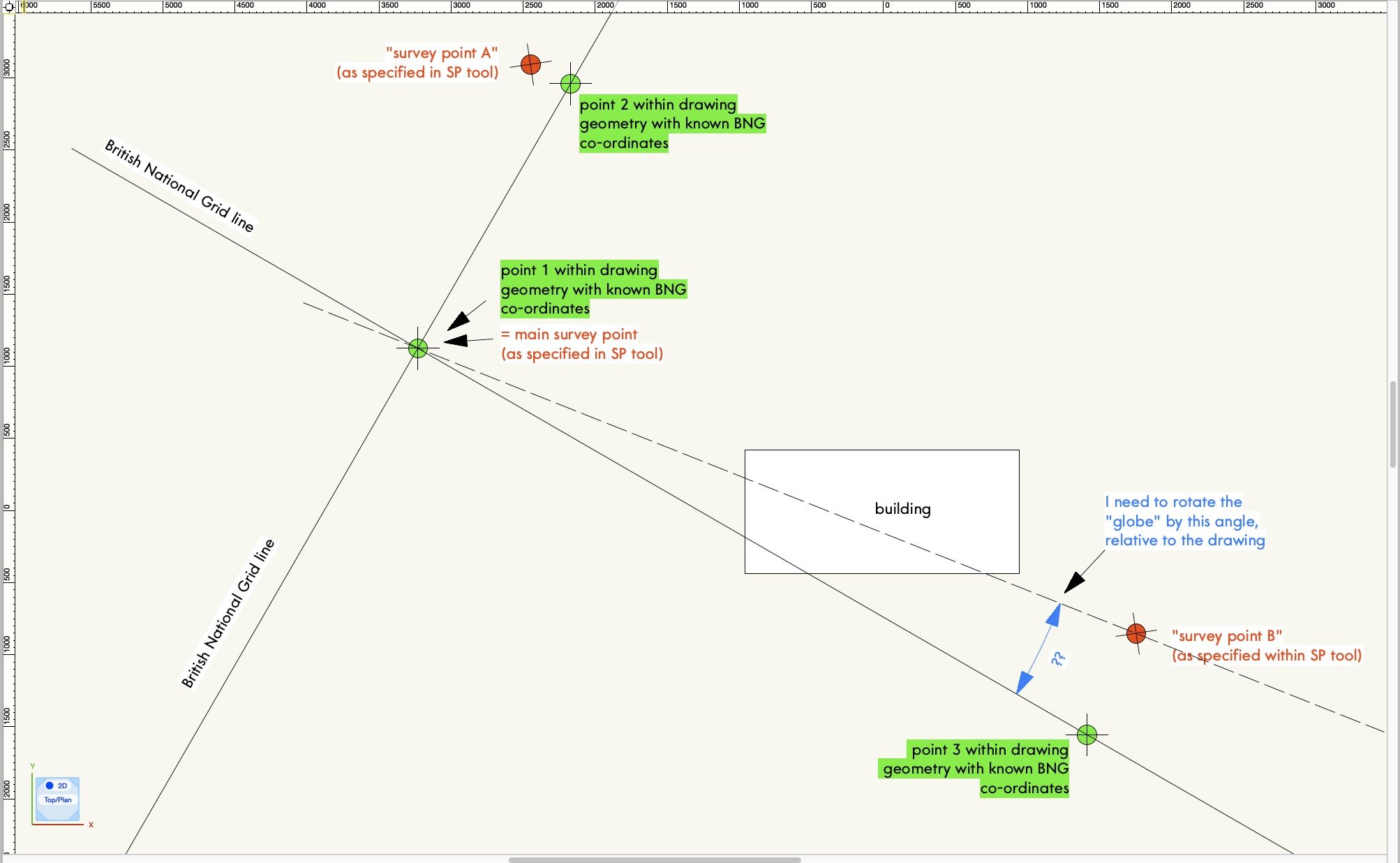Click the green point 3 crosshair marker
The image size is (1400, 863).
pyautogui.click(x=1087, y=734)
